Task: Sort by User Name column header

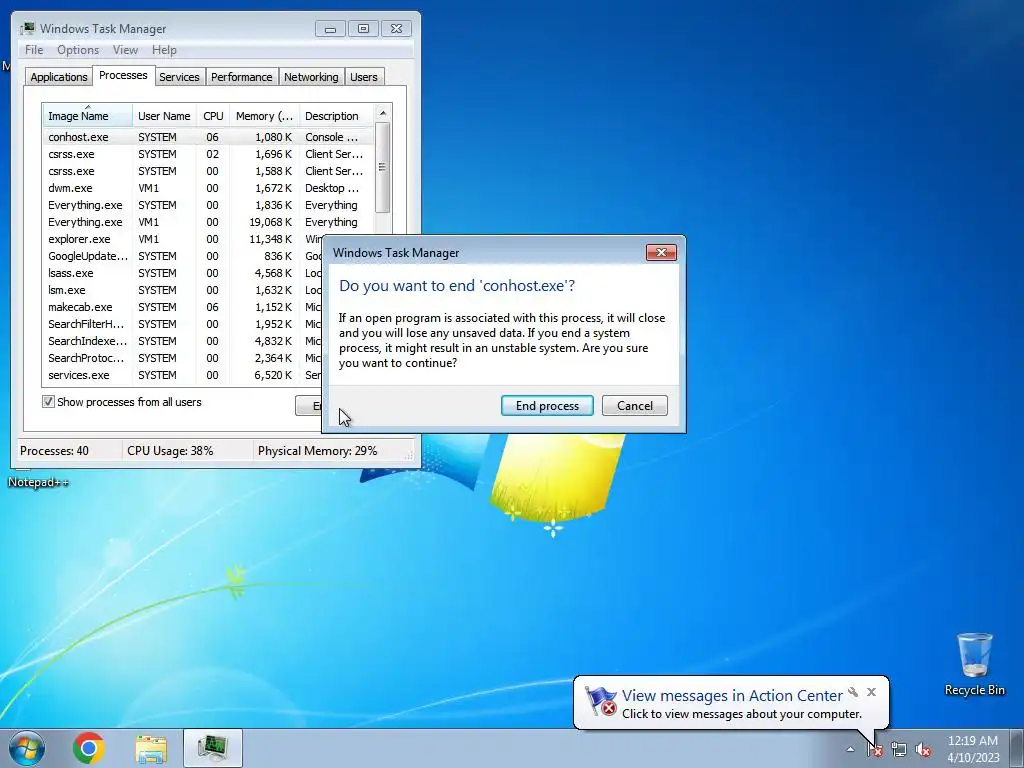Action: point(164,116)
